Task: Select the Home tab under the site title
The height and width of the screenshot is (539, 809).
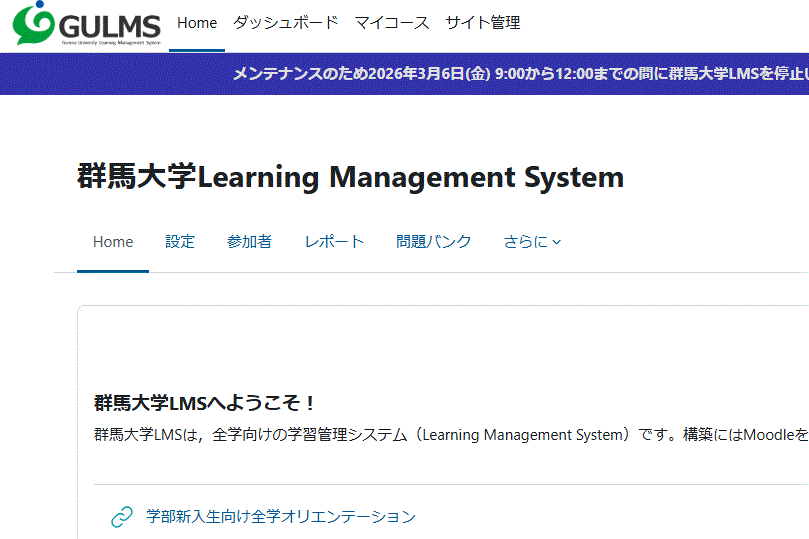Action: [x=113, y=242]
